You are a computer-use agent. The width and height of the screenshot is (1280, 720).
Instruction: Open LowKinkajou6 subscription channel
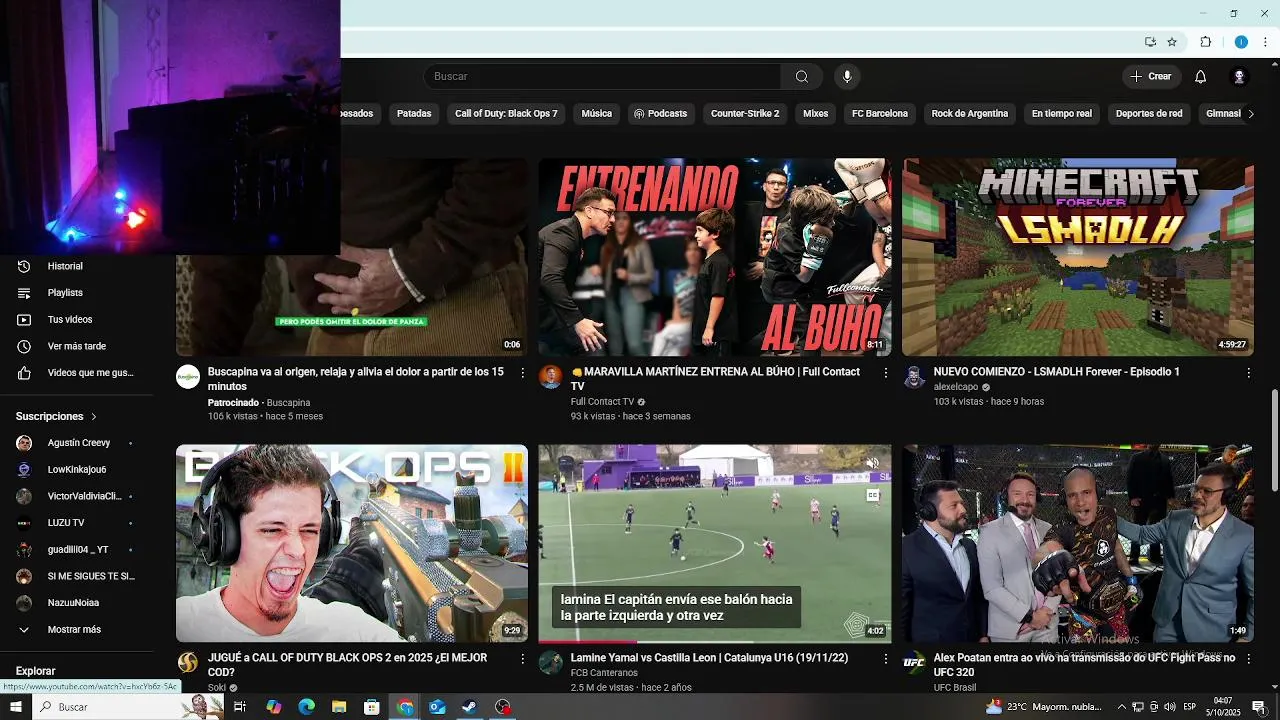click(x=76, y=470)
